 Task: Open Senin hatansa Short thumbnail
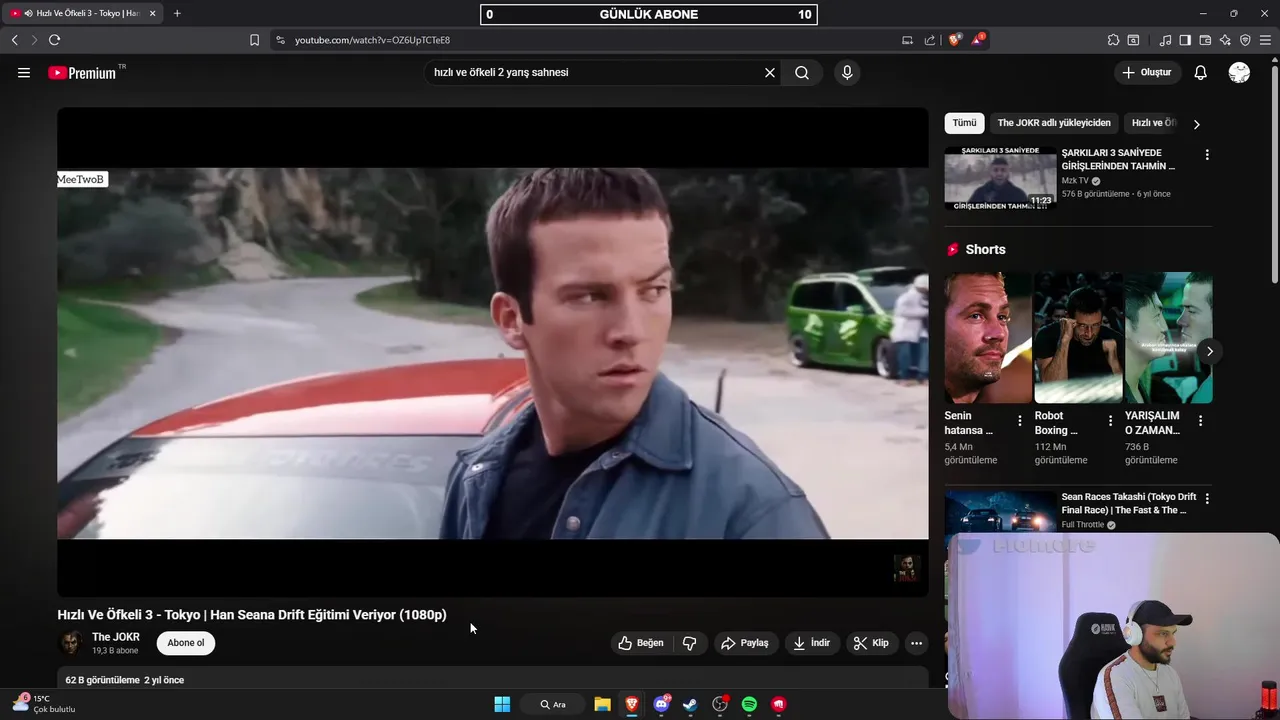(987, 338)
